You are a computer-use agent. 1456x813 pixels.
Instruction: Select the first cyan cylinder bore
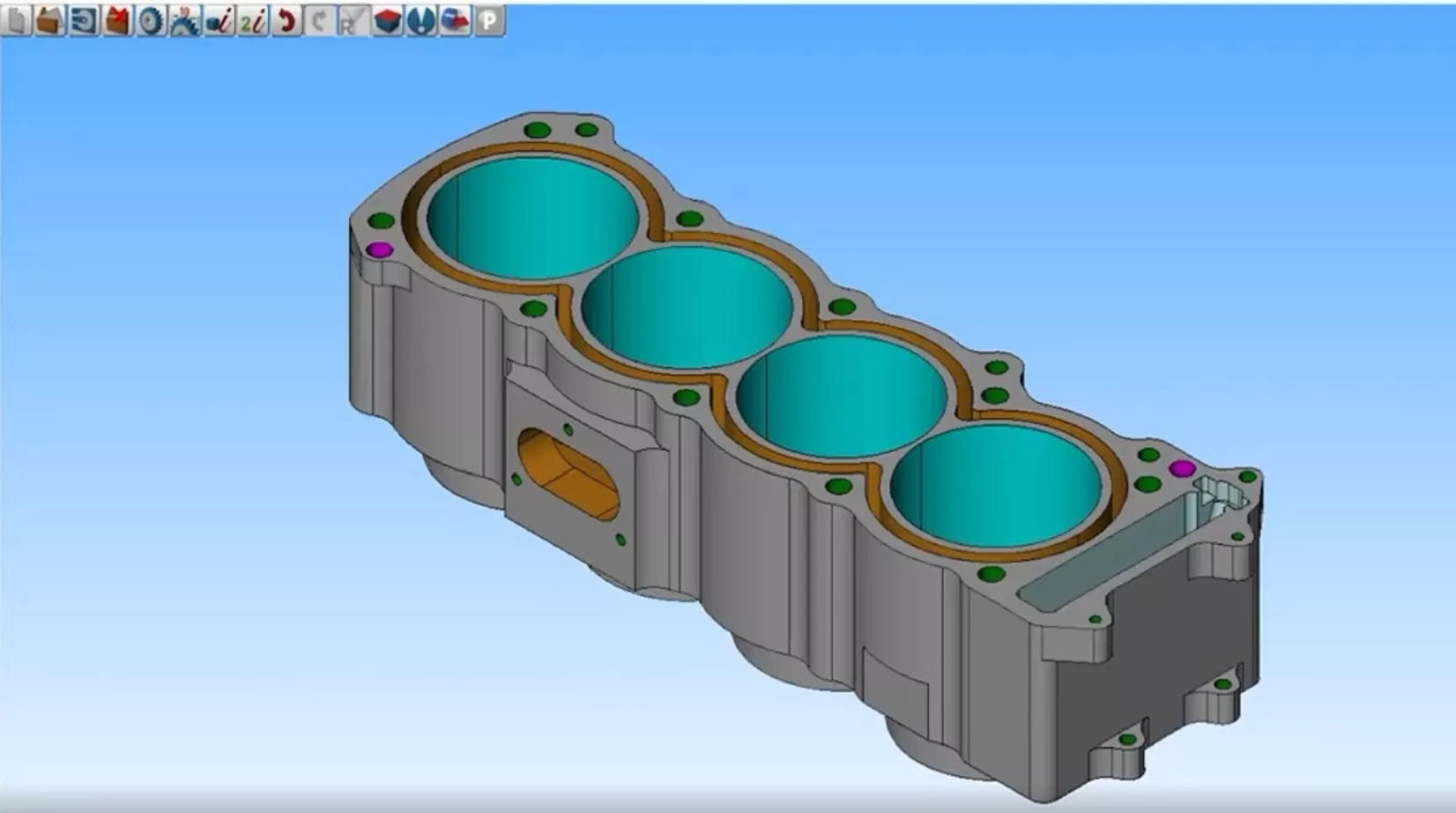click(x=532, y=218)
